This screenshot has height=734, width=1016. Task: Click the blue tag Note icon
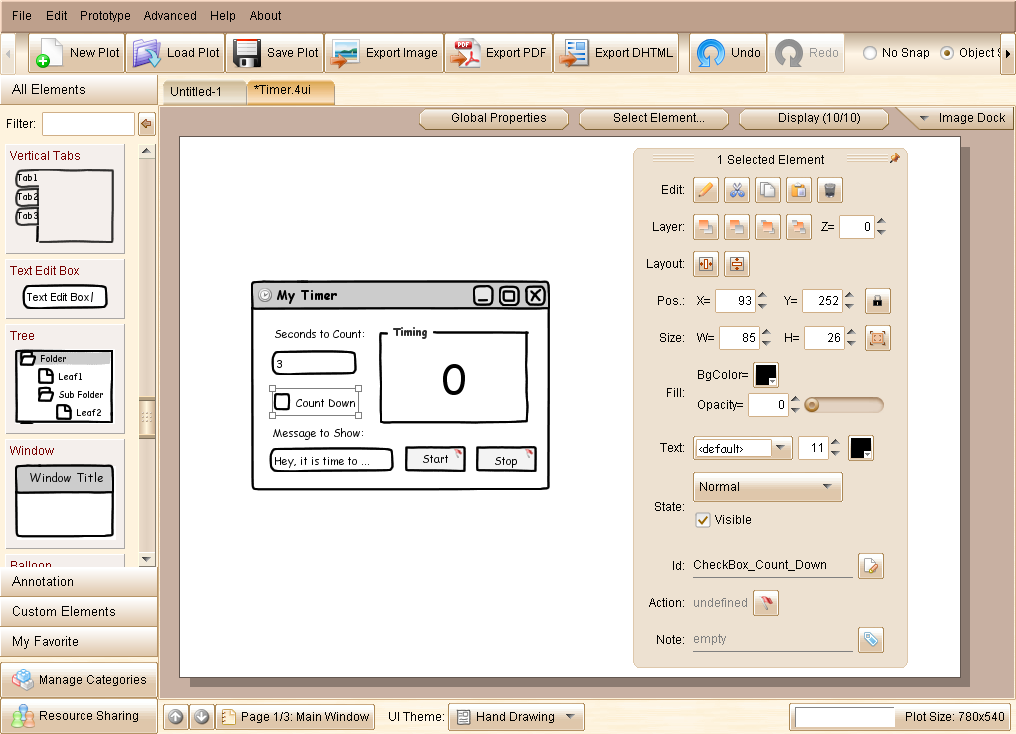point(871,640)
